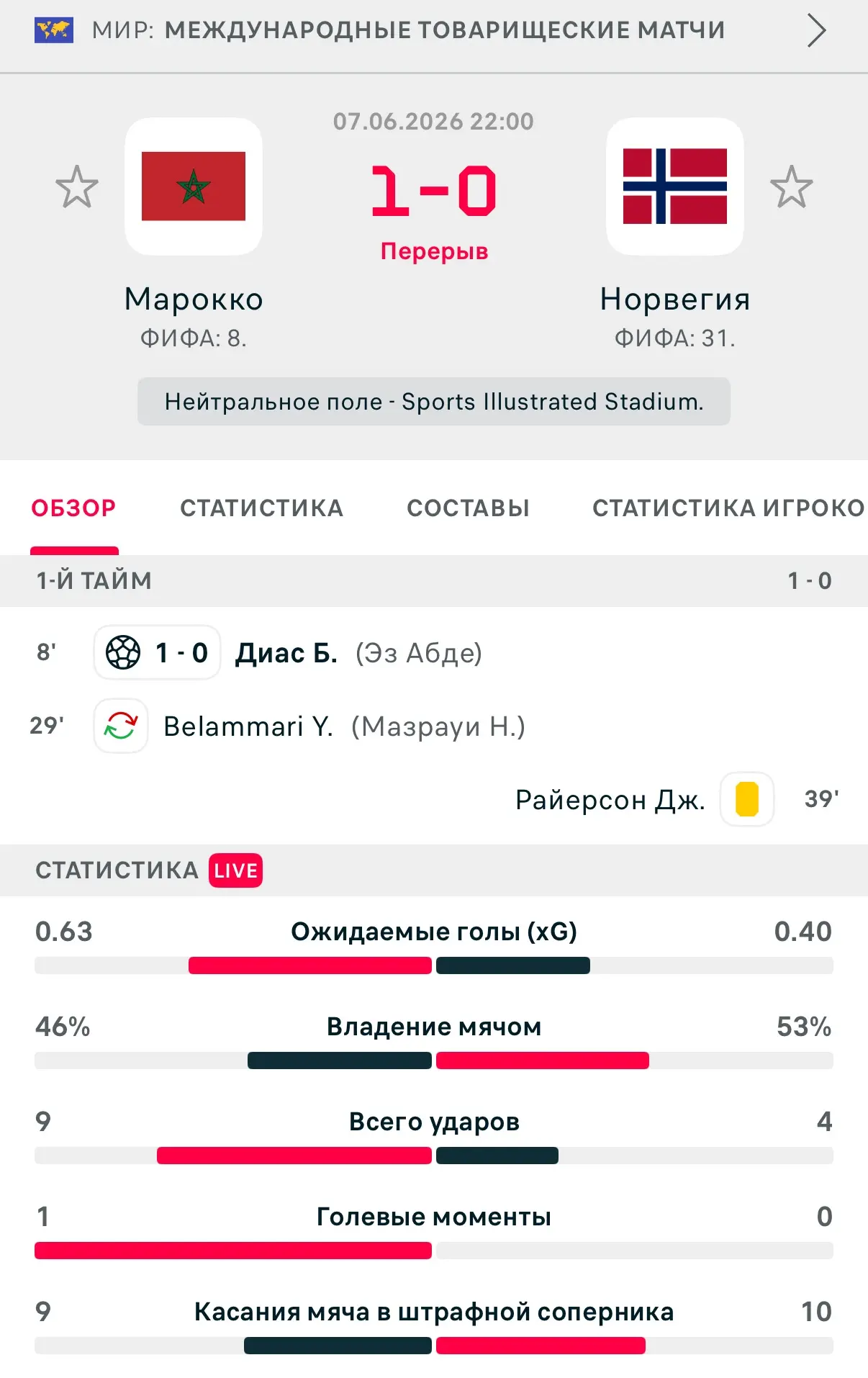This screenshot has width=868, height=1378.
Task: Open player Диас Б. goal entry
Action: [x=286, y=653]
